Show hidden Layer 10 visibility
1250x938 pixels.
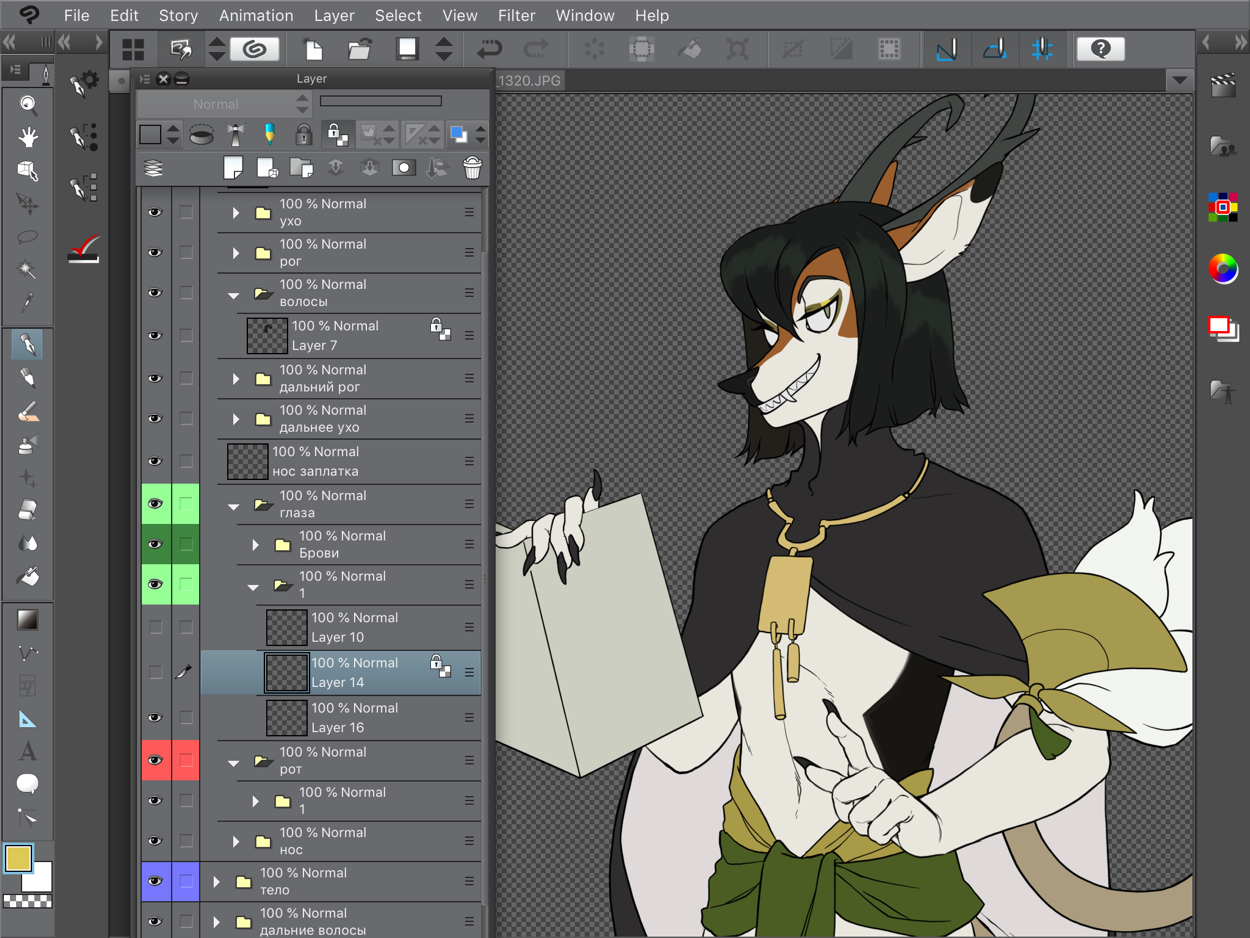pyautogui.click(x=155, y=627)
